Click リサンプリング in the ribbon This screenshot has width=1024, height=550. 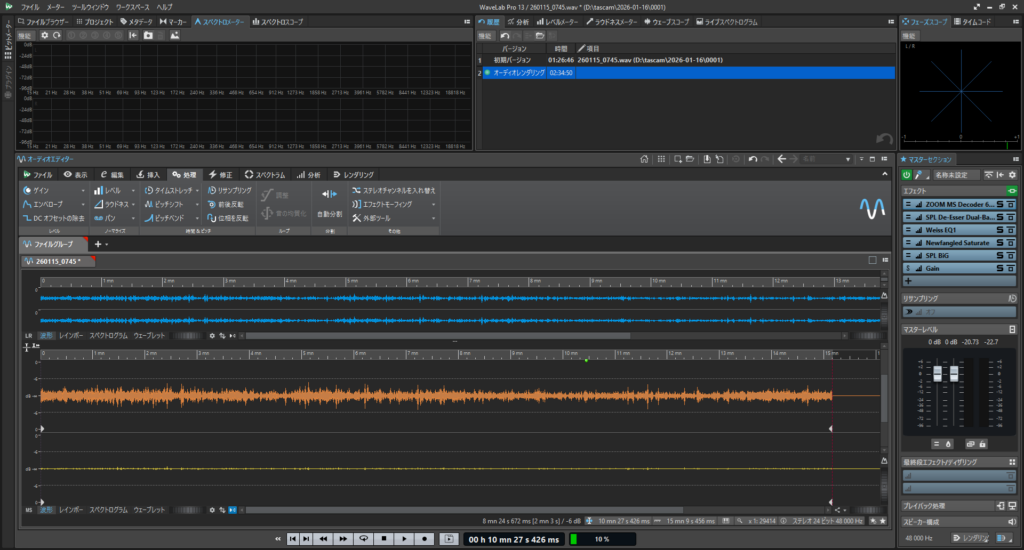[x=232, y=190]
